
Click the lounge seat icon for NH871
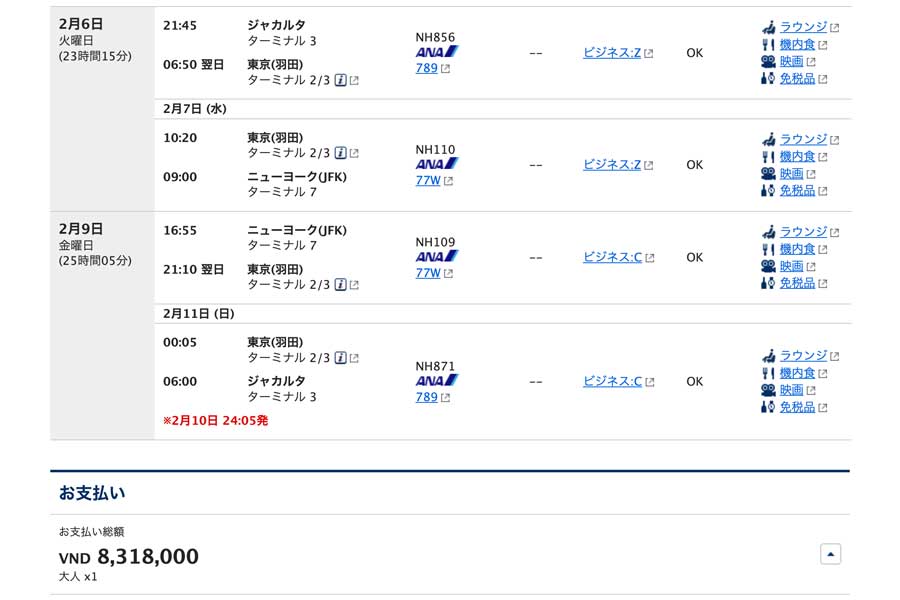tap(769, 356)
